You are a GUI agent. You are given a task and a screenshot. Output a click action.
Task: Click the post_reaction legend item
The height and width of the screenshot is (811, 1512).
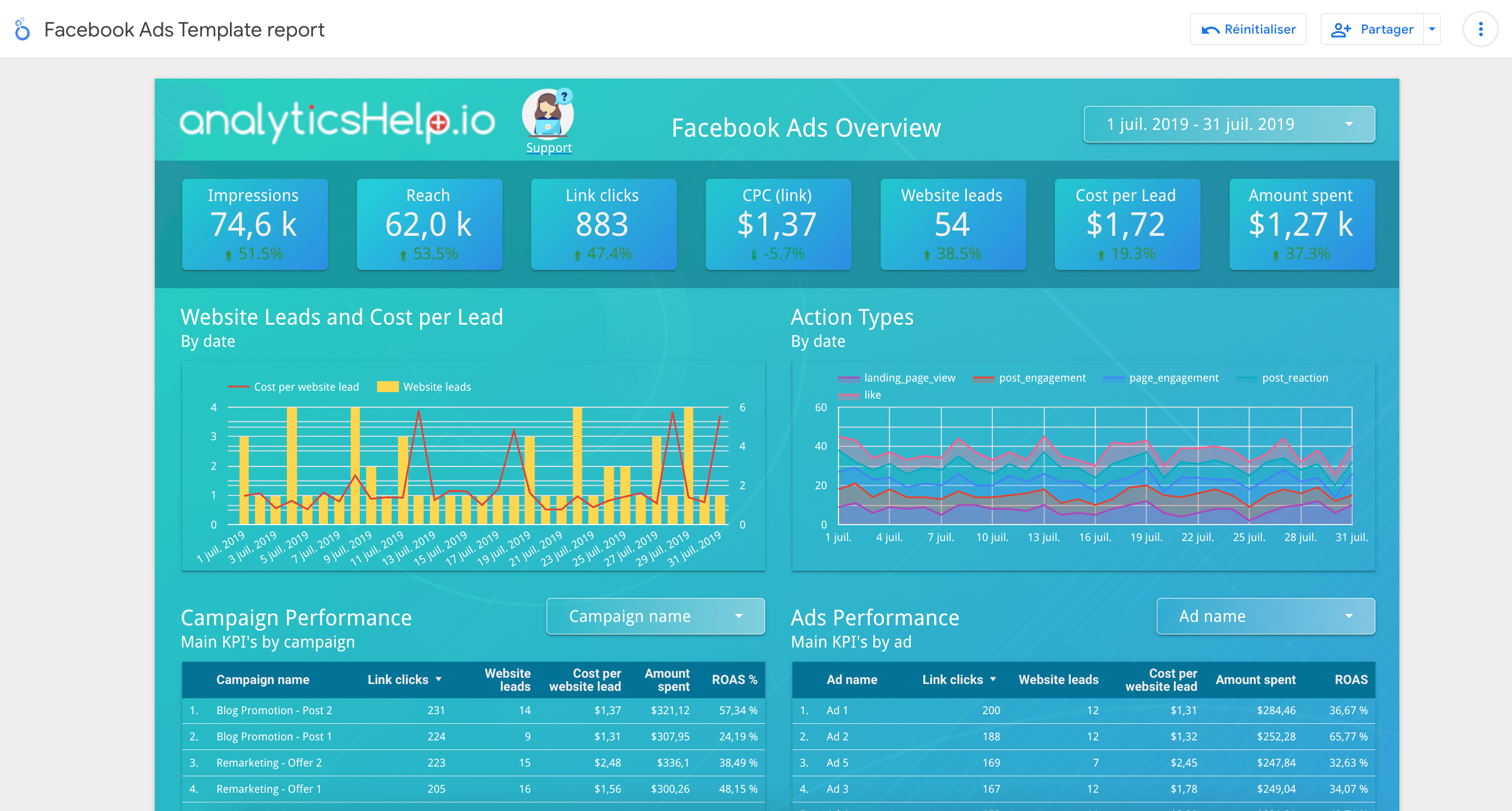tap(1282, 378)
